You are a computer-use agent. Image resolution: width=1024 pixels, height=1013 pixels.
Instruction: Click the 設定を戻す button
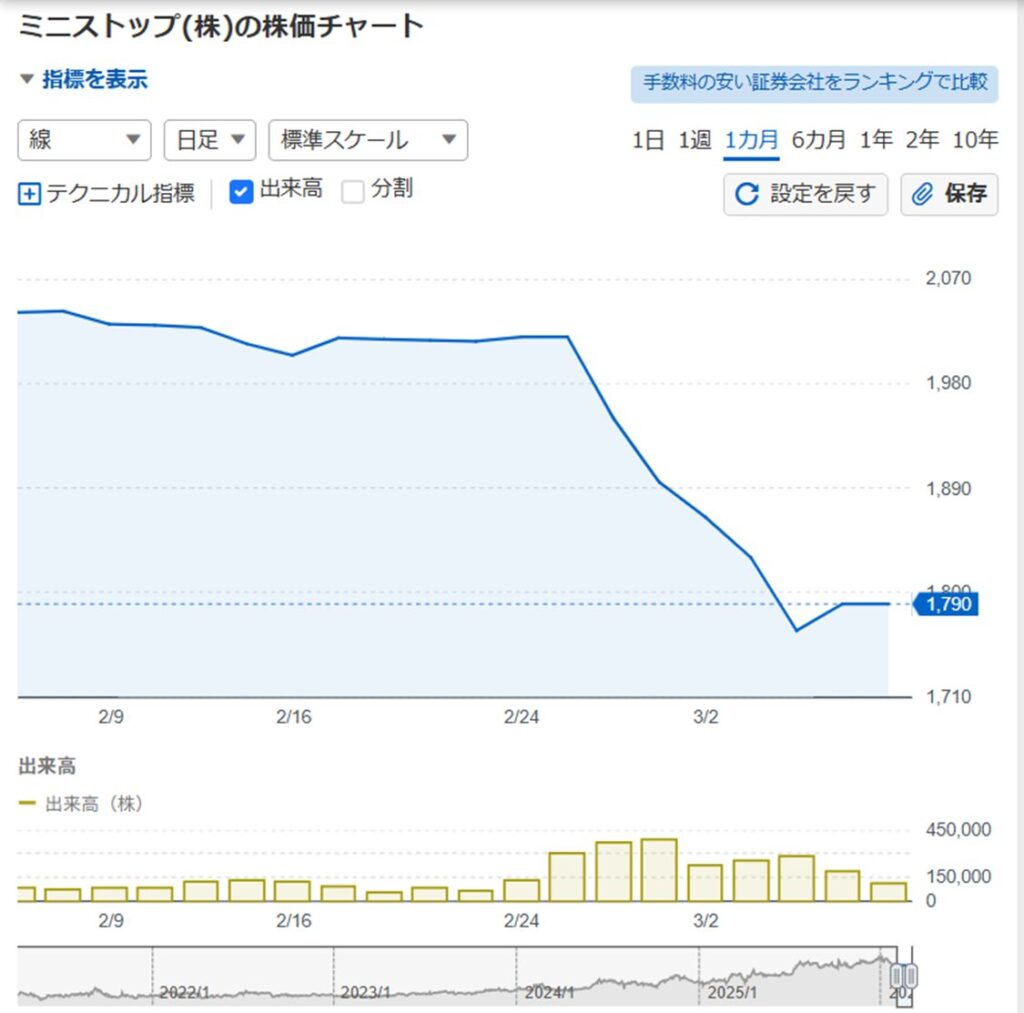point(805,194)
